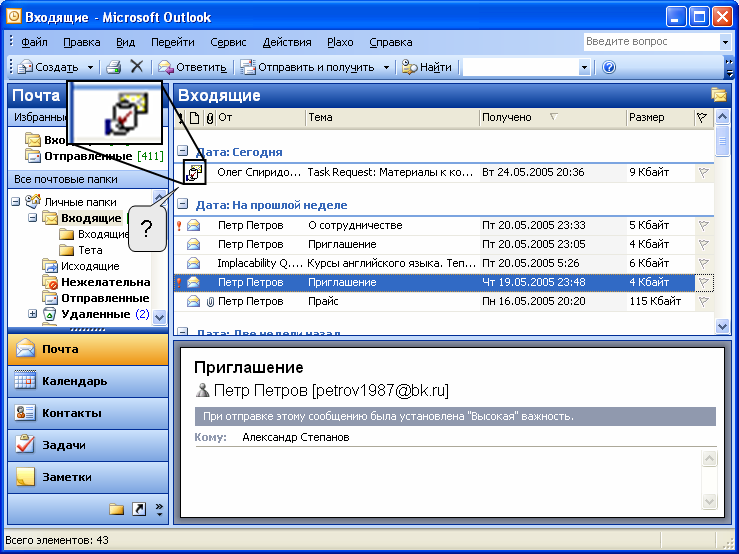Viewport: 739px width, 554px height.
Task: Toggle flag on О сотрудничестве message
Action: point(704,225)
